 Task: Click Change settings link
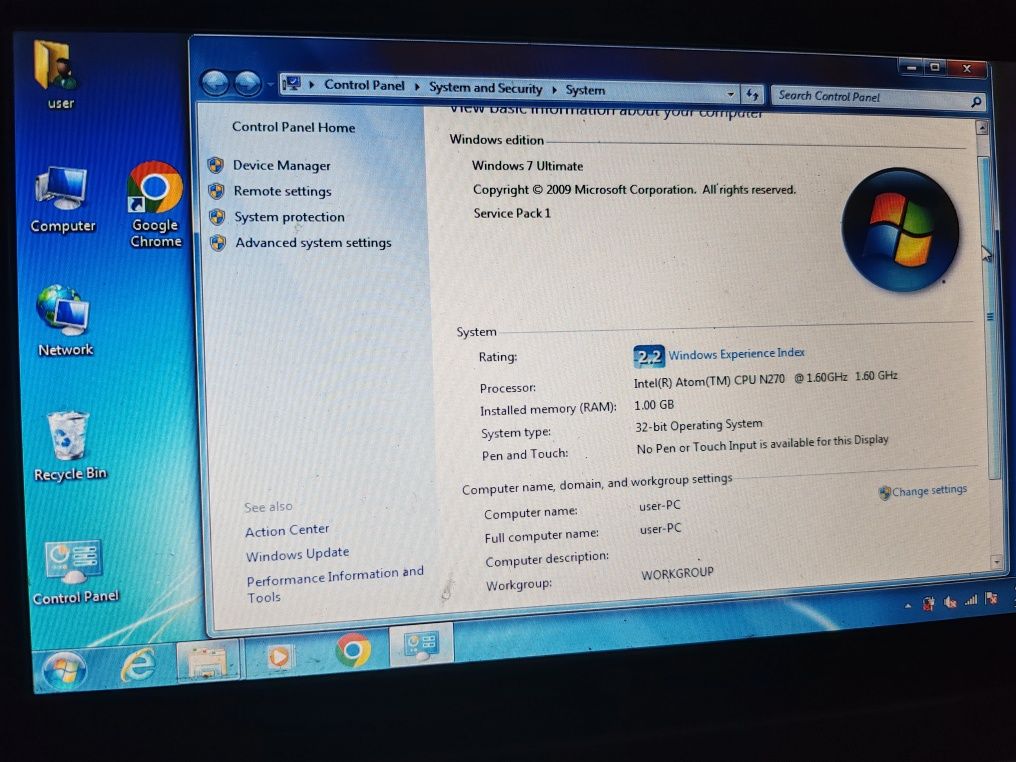point(929,491)
